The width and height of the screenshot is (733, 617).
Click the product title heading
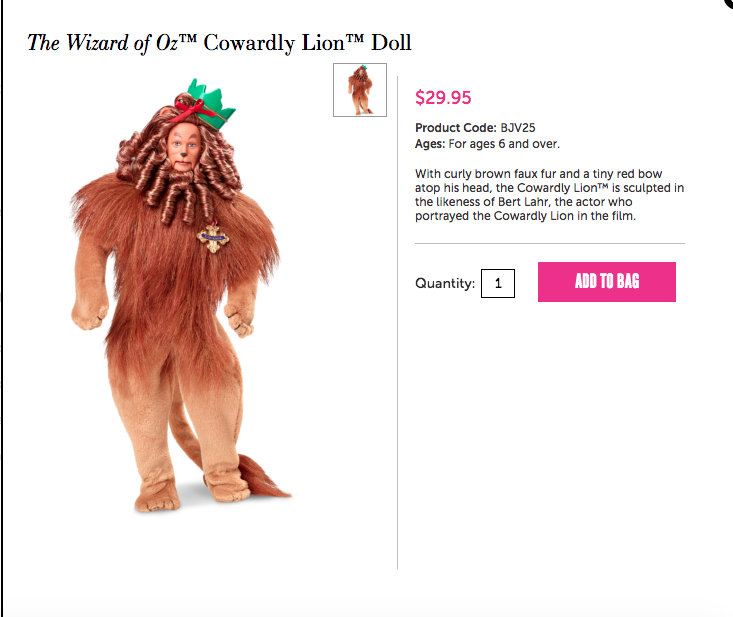coord(219,43)
